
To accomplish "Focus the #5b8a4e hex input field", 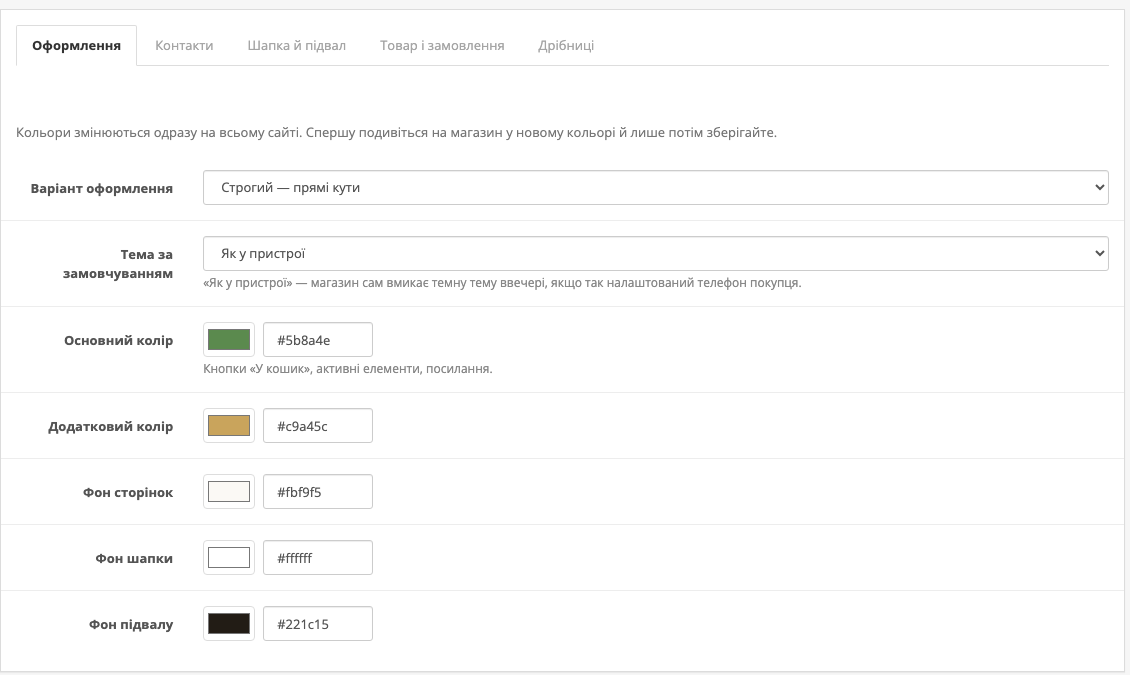I will (x=318, y=339).
